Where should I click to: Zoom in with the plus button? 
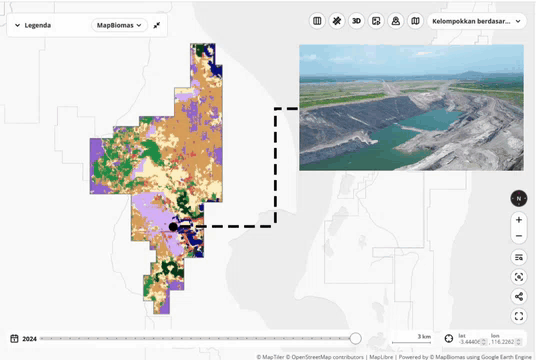[519, 220]
